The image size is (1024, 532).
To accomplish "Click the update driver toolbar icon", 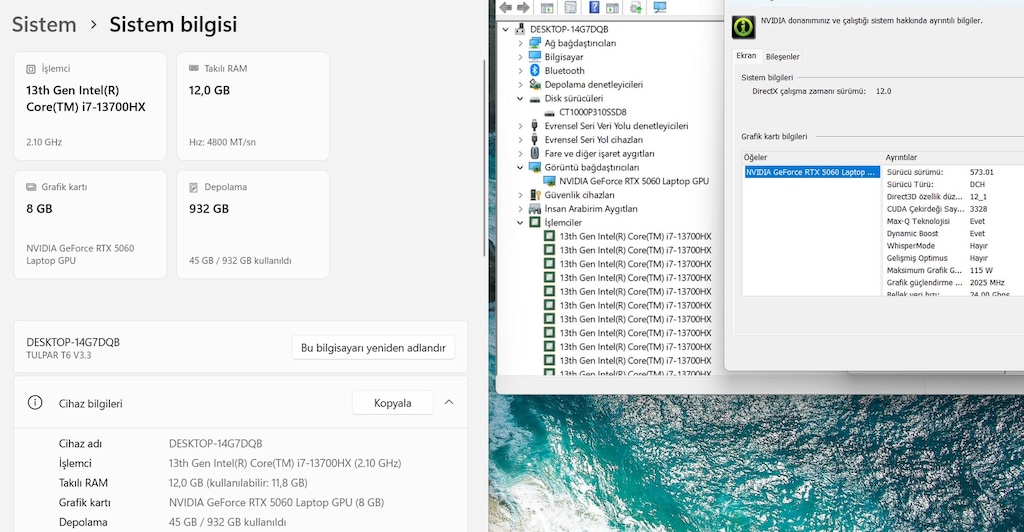I will [635, 7].
